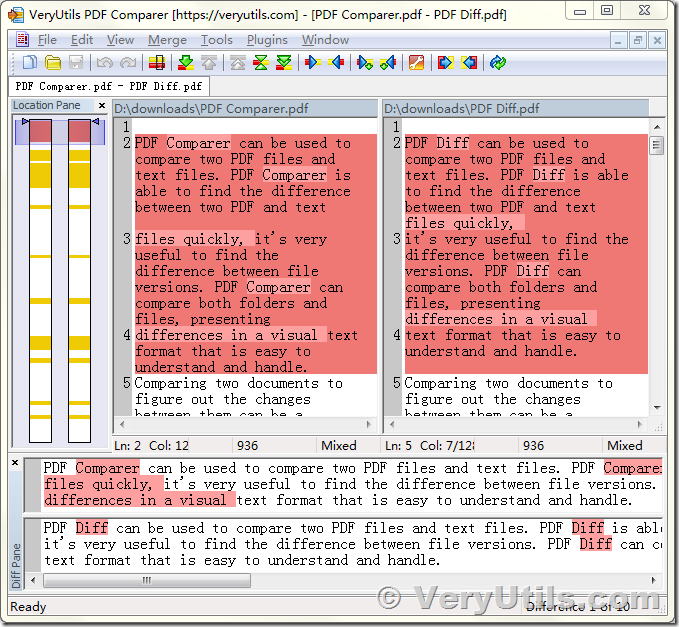Screen dimensions: 679x627
Task: Click the Save floppy disk icon
Action: point(76,63)
